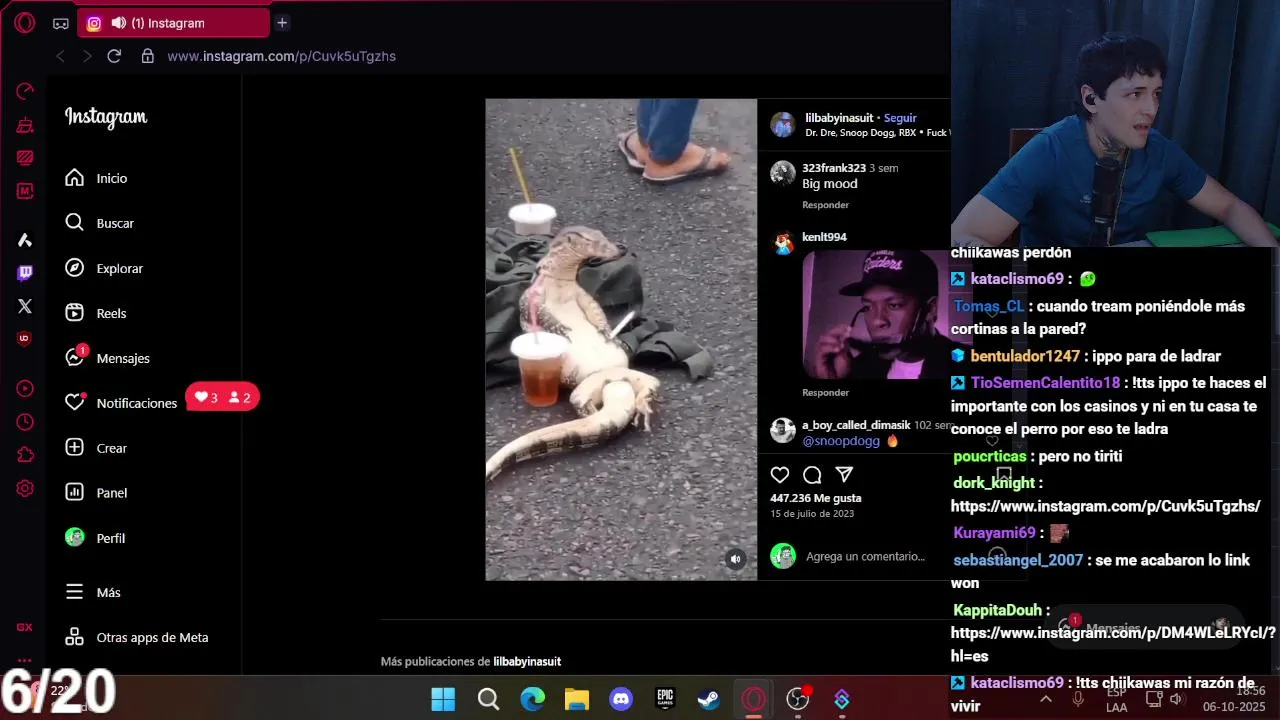Open GX Cleaner broom in sidebar
Viewport: 1280px width, 720px height.
(x=25, y=125)
